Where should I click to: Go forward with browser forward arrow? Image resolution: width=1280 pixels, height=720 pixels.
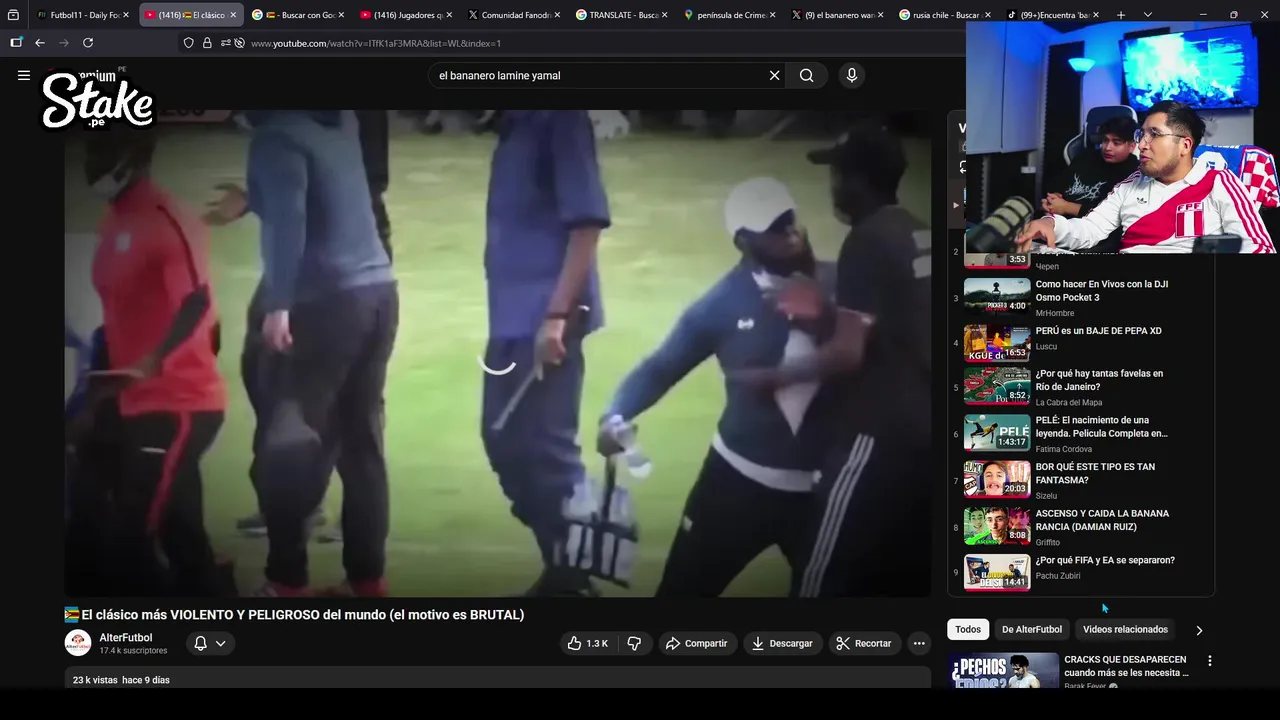click(64, 43)
